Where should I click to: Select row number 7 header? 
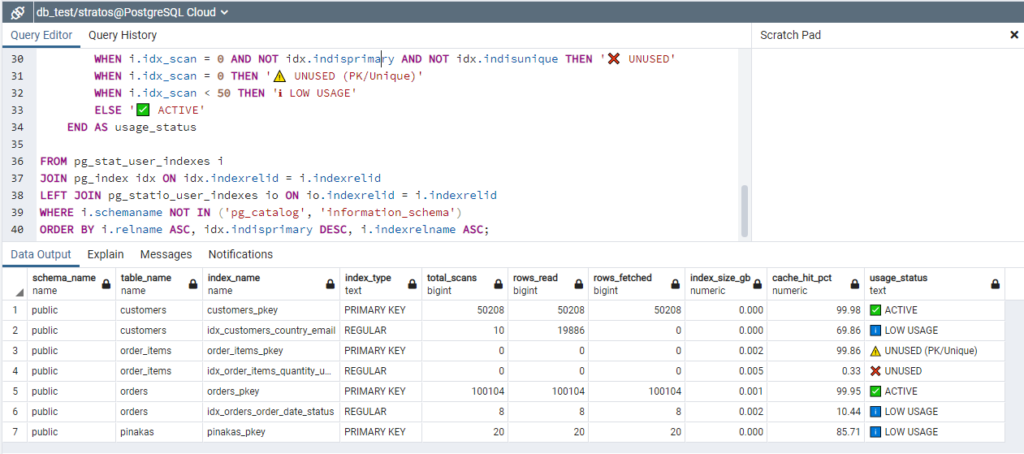pyautogui.click(x=14, y=432)
